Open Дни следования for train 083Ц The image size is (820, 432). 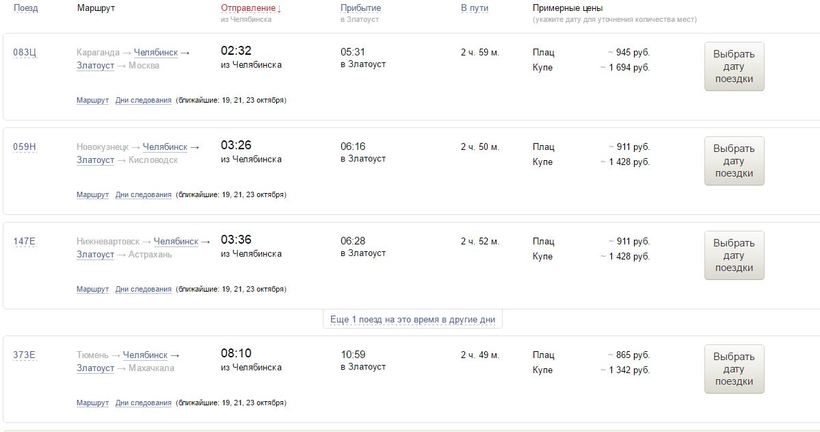143,100
